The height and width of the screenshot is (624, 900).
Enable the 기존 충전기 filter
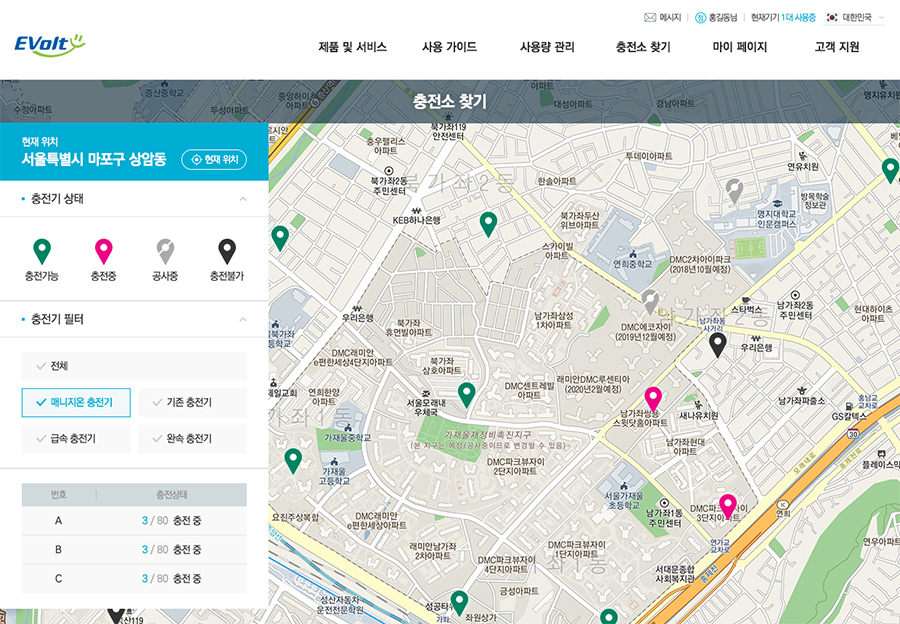click(x=192, y=402)
